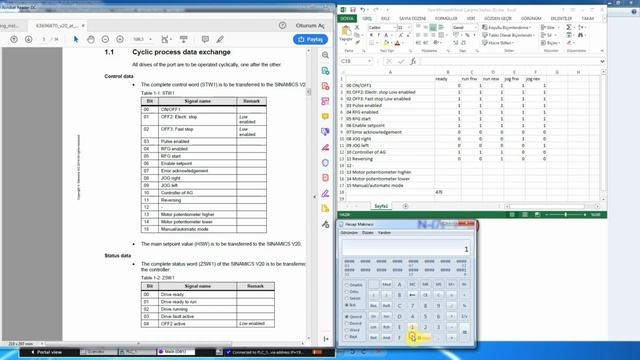The image size is (640, 360).
Task: Click the fit-page view icon in Acrobat
Action: pos(165,39)
